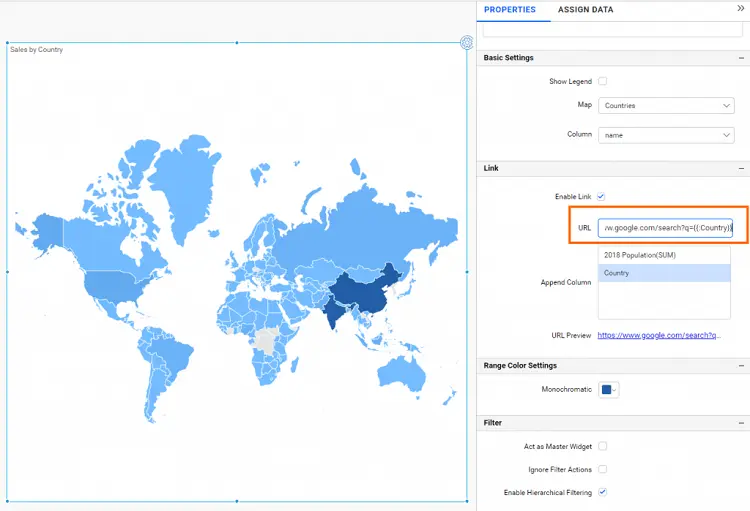The height and width of the screenshot is (511, 750).
Task: Click inside the URL text field
Action: [665, 228]
